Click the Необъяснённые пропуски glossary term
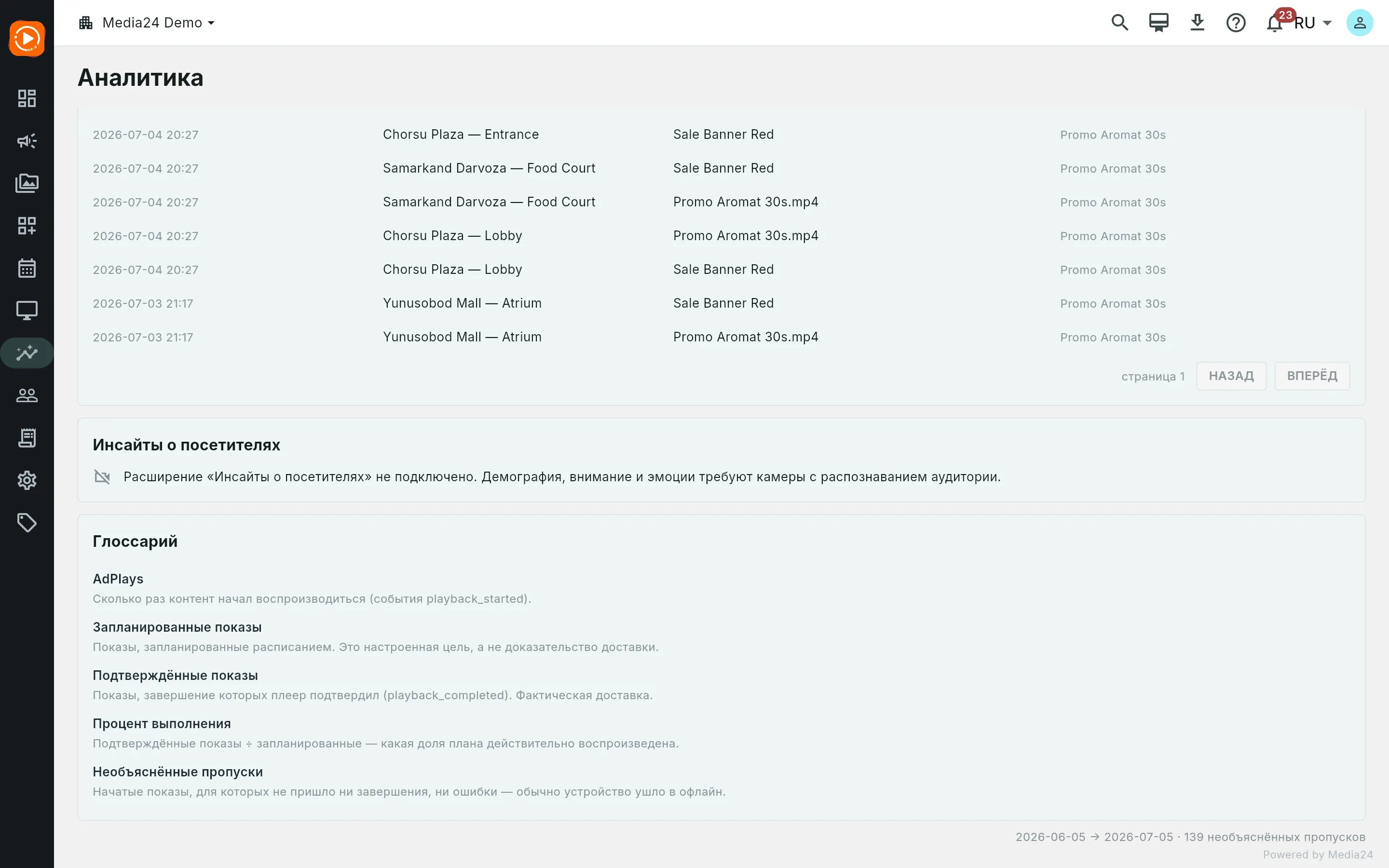The image size is (1389, 868). (178, 772)
